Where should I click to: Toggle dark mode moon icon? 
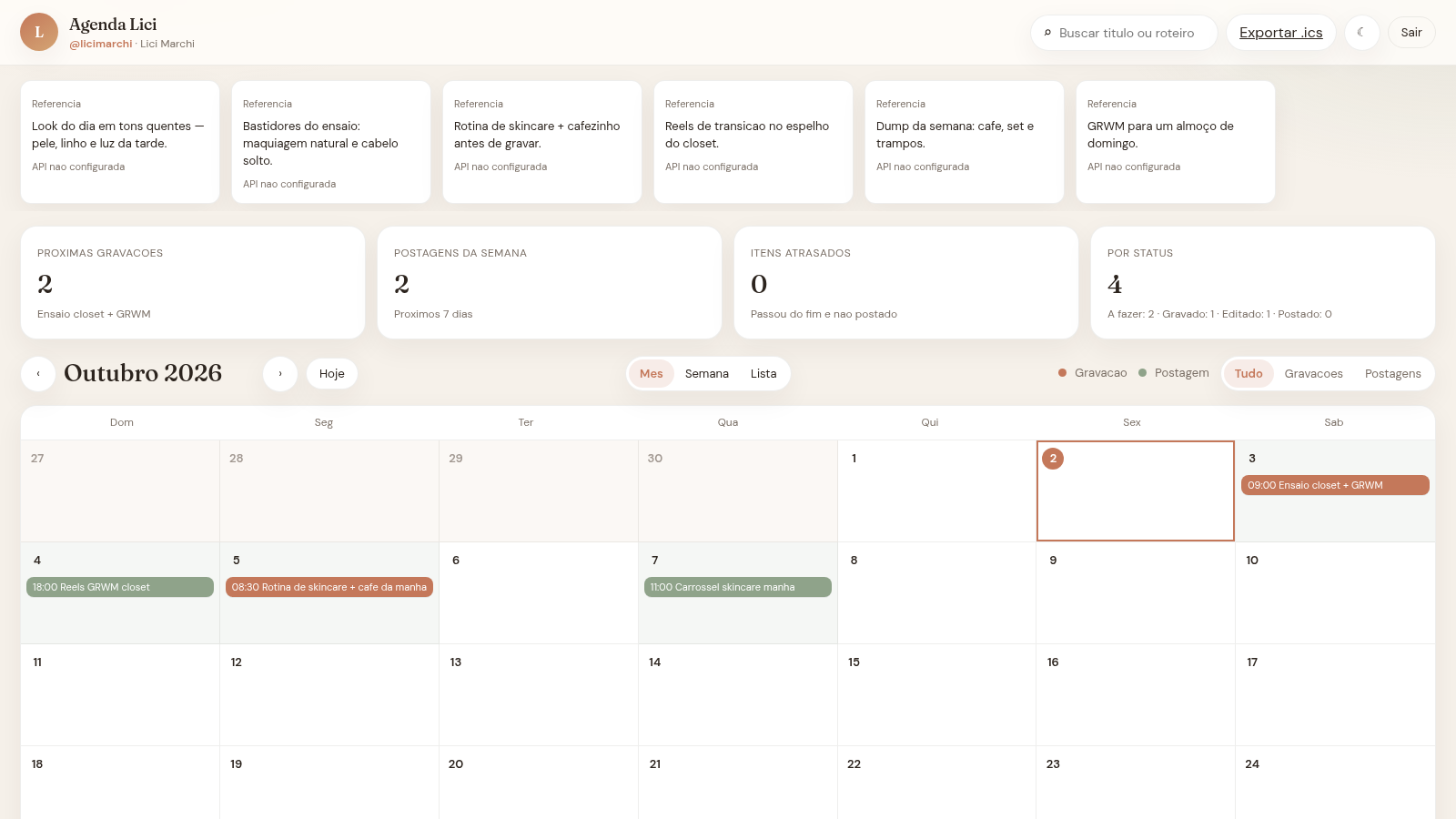1361,33
